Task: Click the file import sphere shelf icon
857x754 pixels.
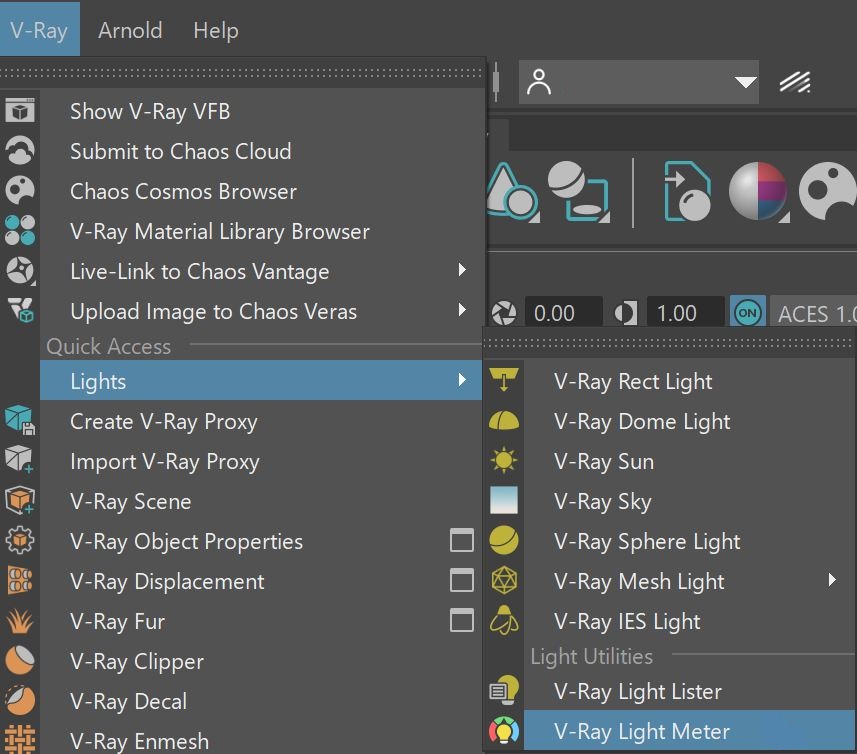Action: coord(688,192)
